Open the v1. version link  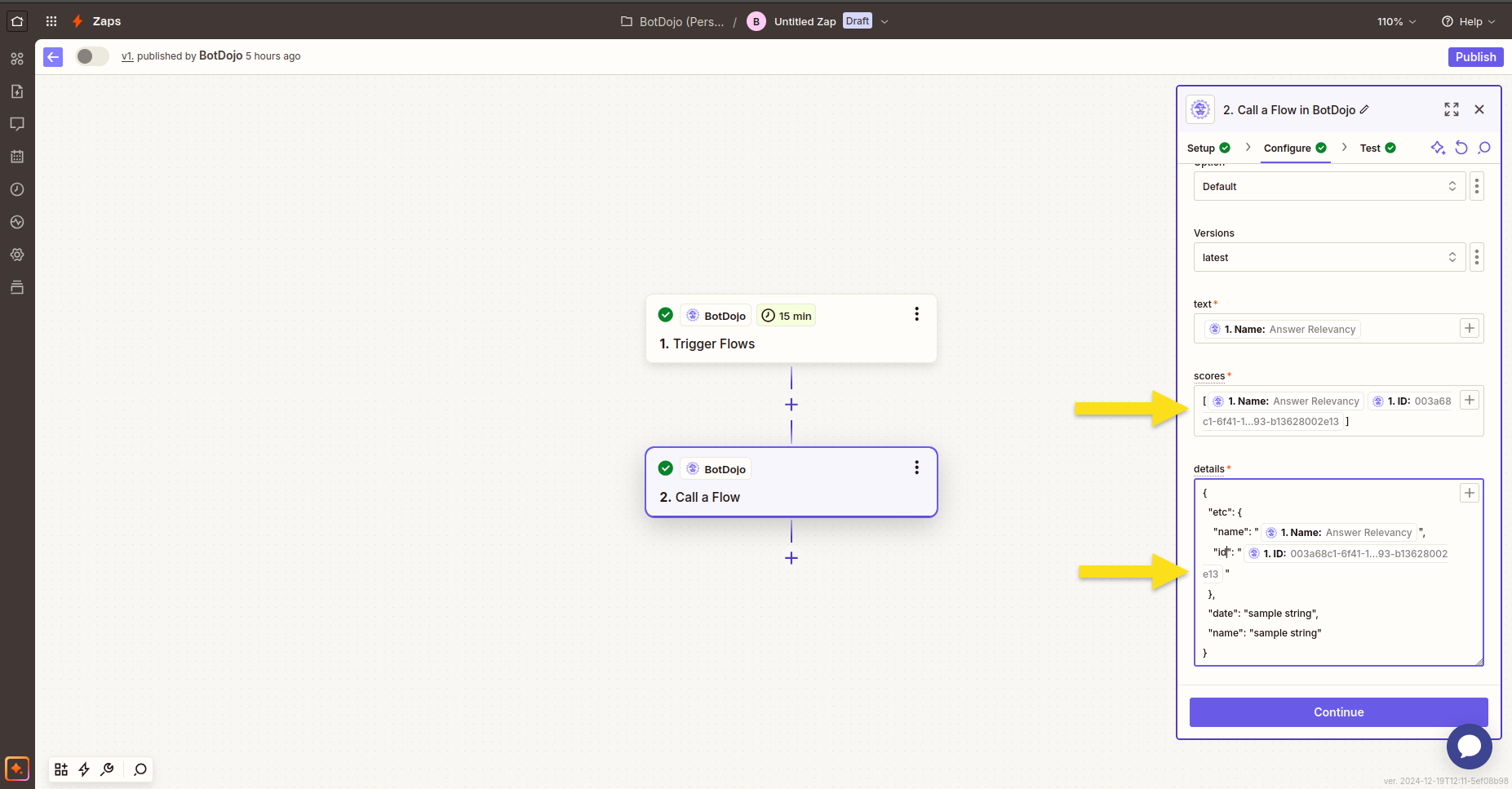(127, 56)
